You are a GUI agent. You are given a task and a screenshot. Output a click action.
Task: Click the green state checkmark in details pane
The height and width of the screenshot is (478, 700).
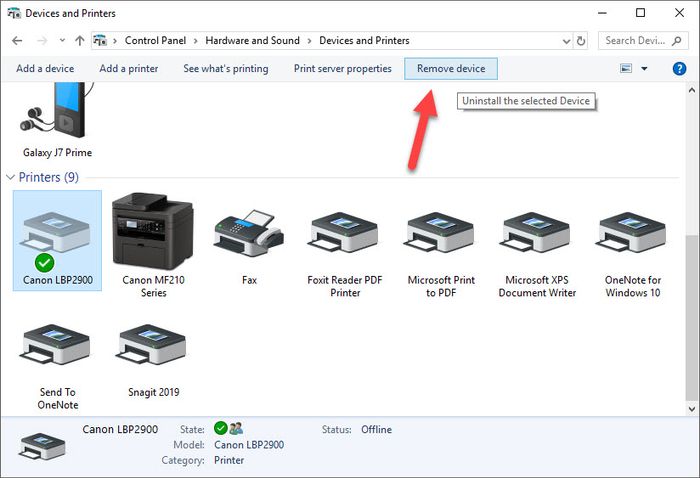click(221, 428)
